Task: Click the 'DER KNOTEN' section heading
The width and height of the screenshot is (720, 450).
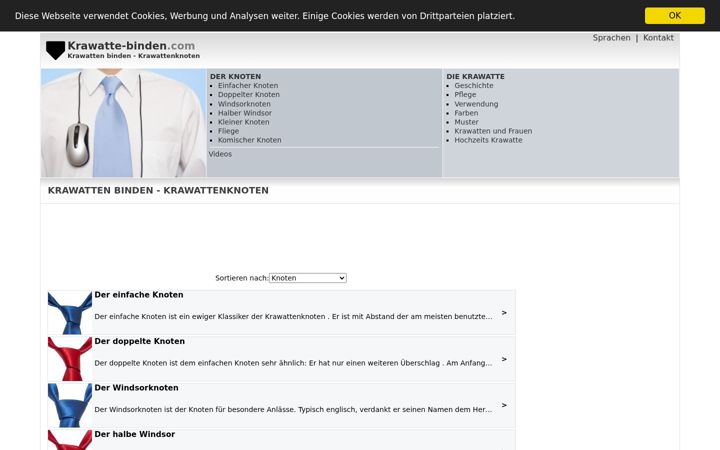Action: click(x=235, y=77)
